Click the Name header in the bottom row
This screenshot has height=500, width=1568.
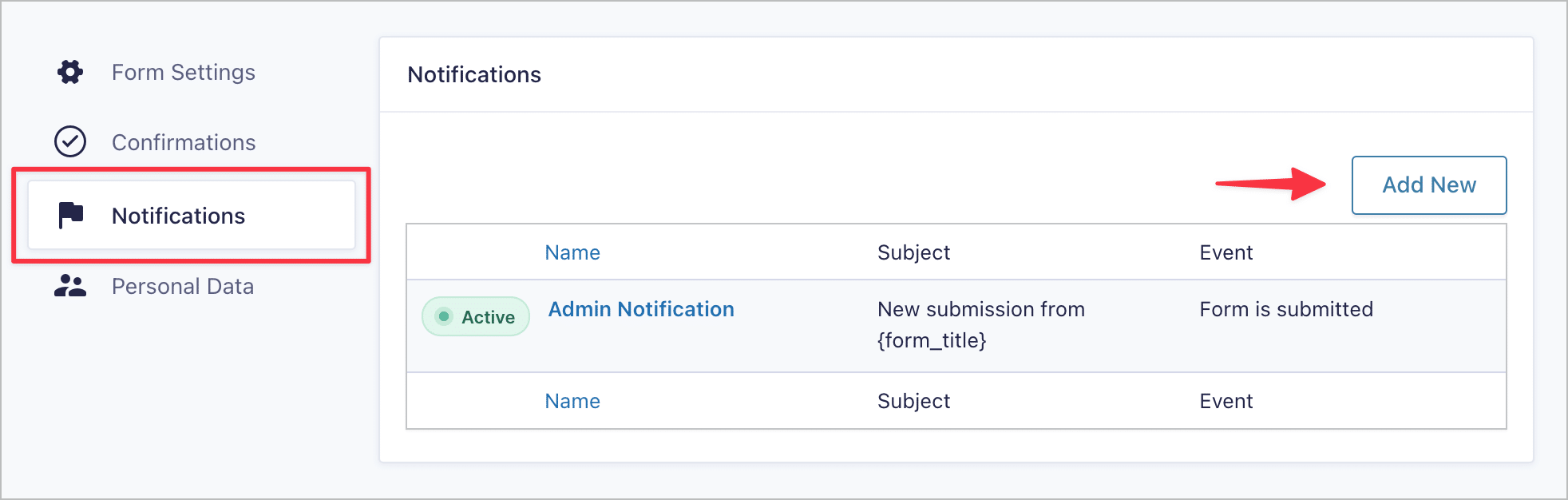tap(572, 400)
